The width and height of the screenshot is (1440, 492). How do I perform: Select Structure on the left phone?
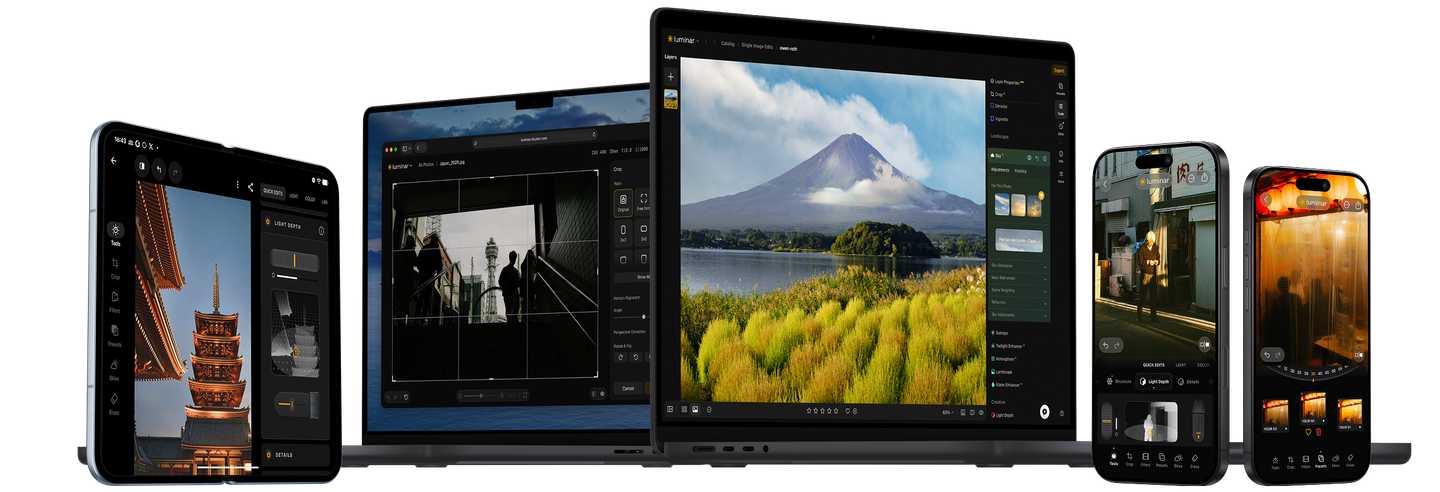(1119, 382)
